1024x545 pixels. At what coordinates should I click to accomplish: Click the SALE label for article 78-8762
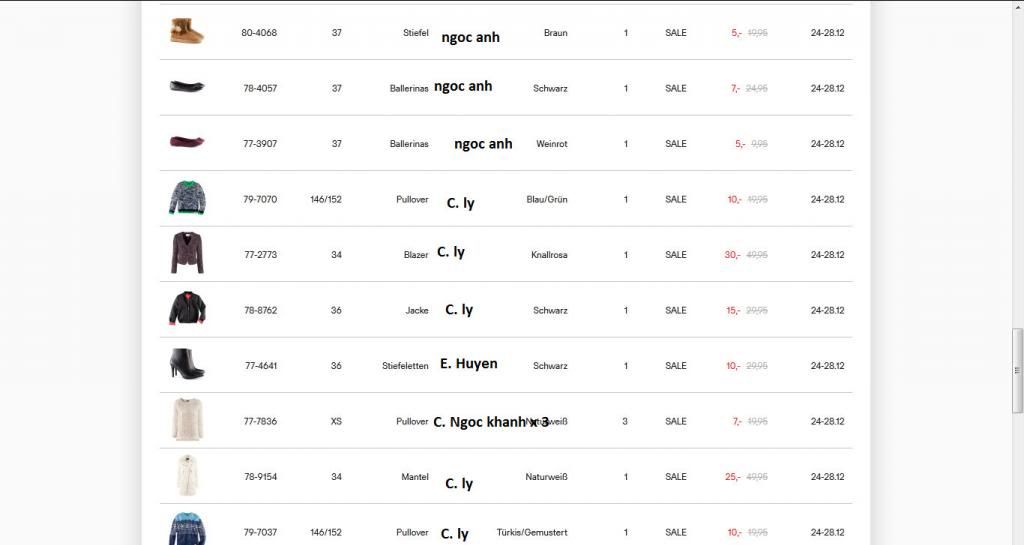pyautogui.click(x=676, y=310)
